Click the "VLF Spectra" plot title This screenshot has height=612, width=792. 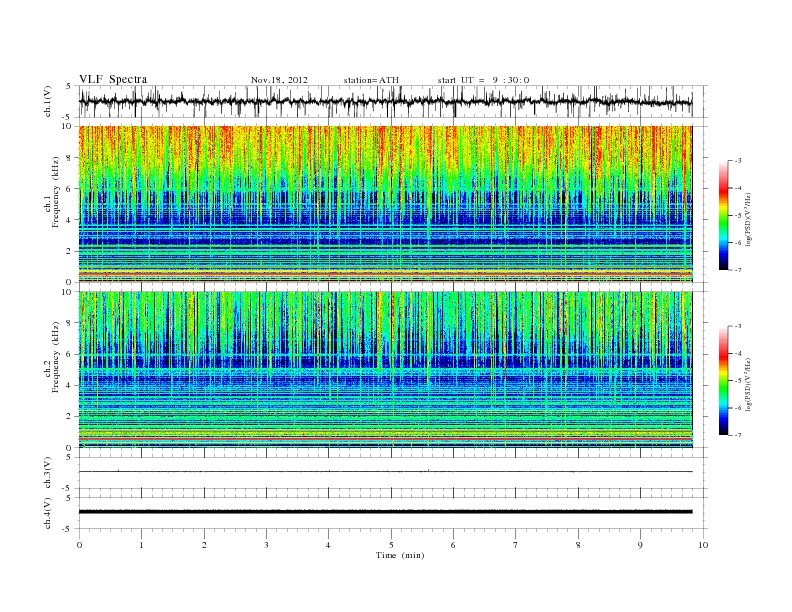pos(113,79)
